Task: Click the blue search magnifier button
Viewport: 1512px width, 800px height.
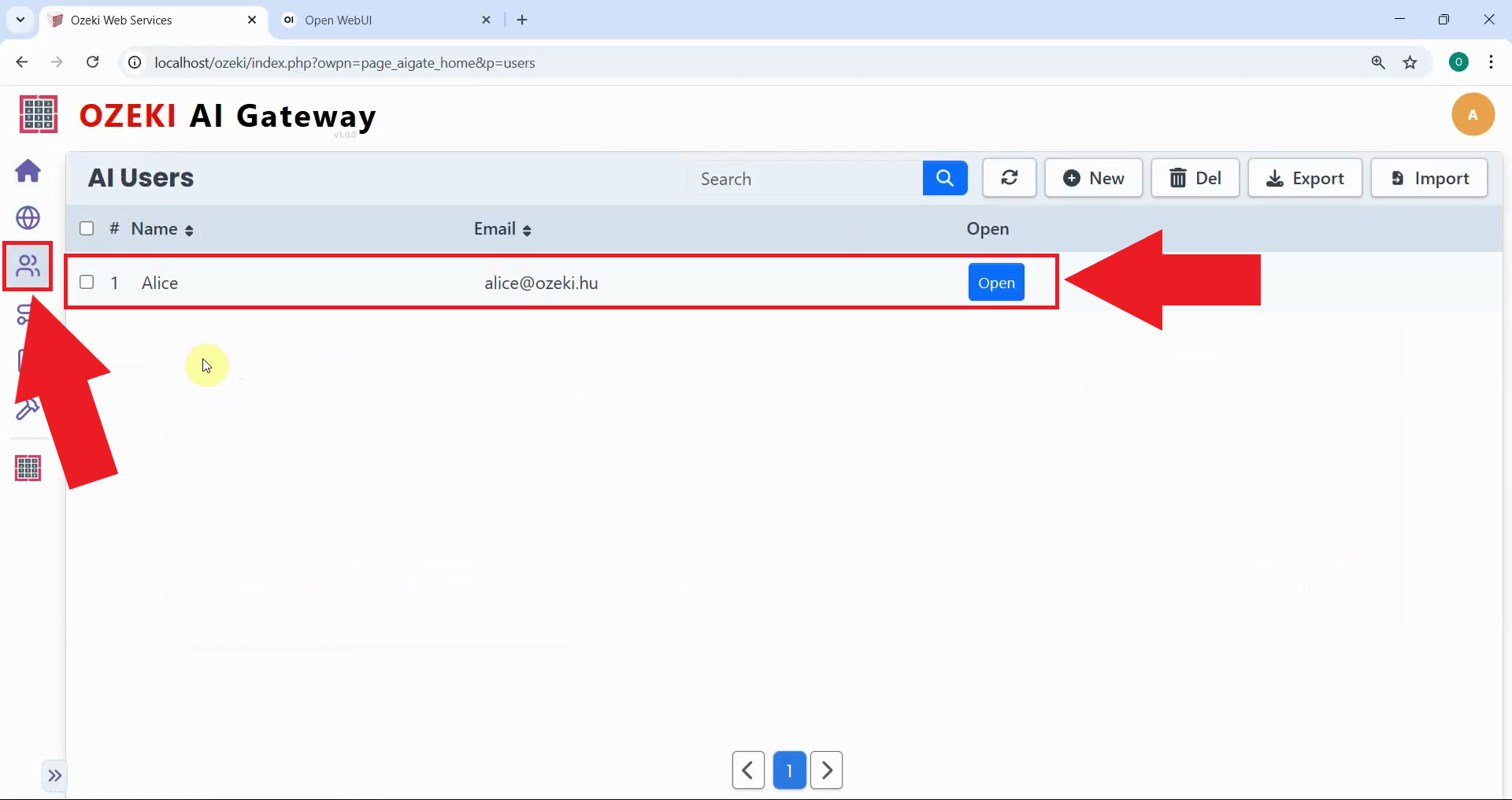Action: [944, 179]
